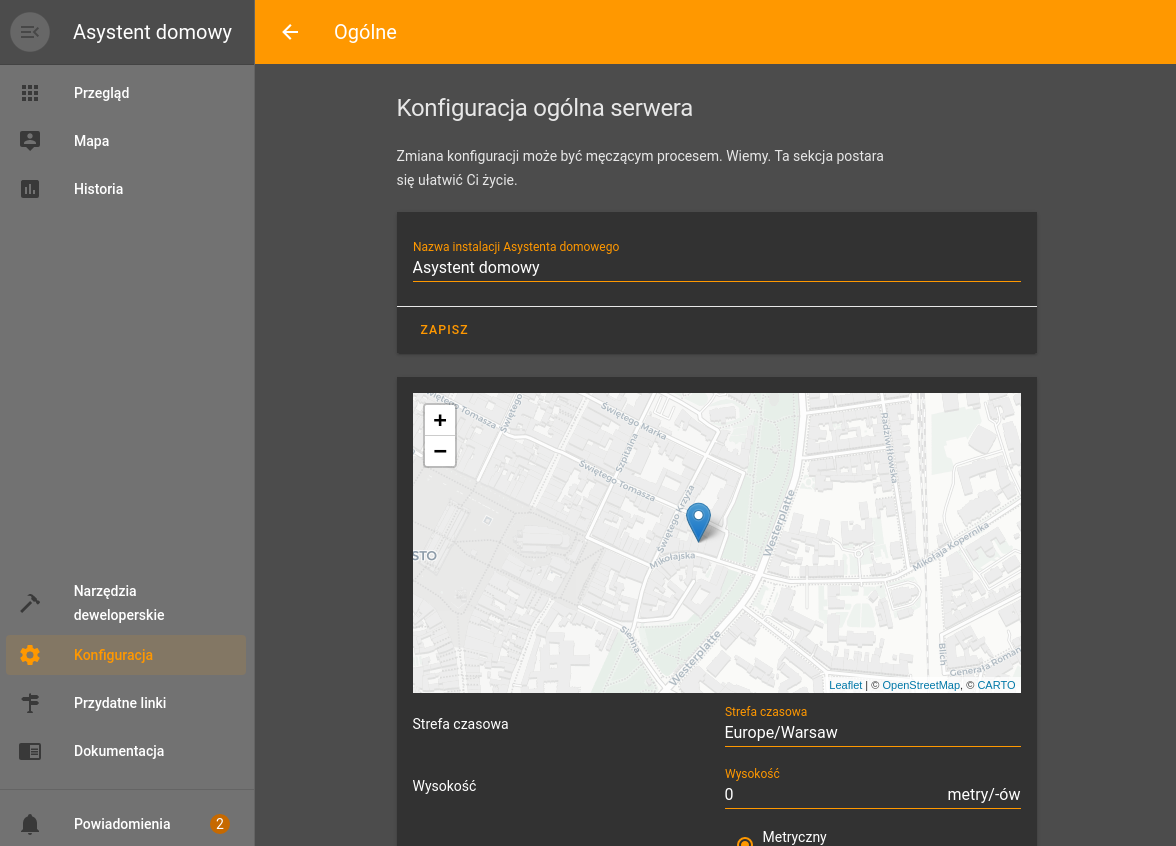The width and height of the screenshot is (1176, 846).
Task: Click the back arrow in header
Action: pyautogui.click(x=290, y=32)
